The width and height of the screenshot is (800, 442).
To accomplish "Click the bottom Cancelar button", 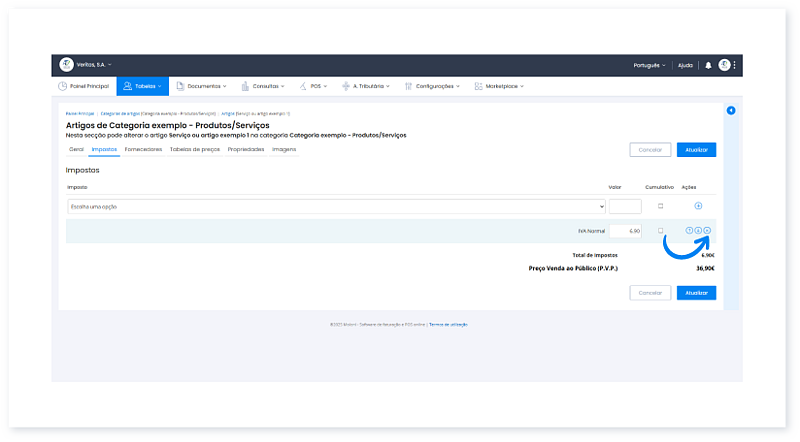I will [x=650, y=293].
